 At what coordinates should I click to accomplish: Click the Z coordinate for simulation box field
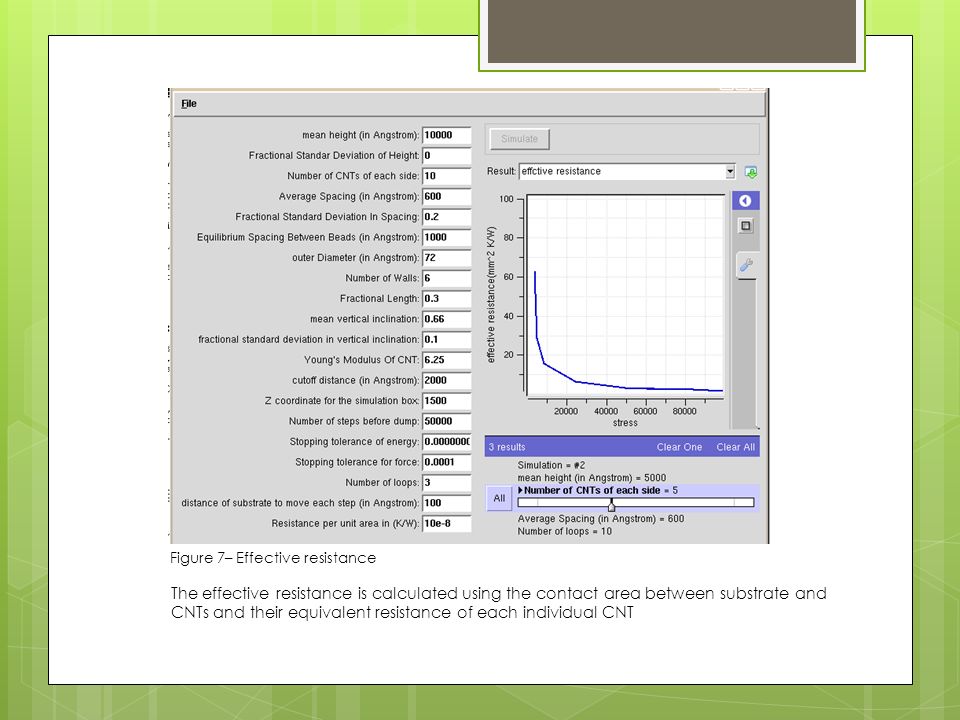[446, 401]
